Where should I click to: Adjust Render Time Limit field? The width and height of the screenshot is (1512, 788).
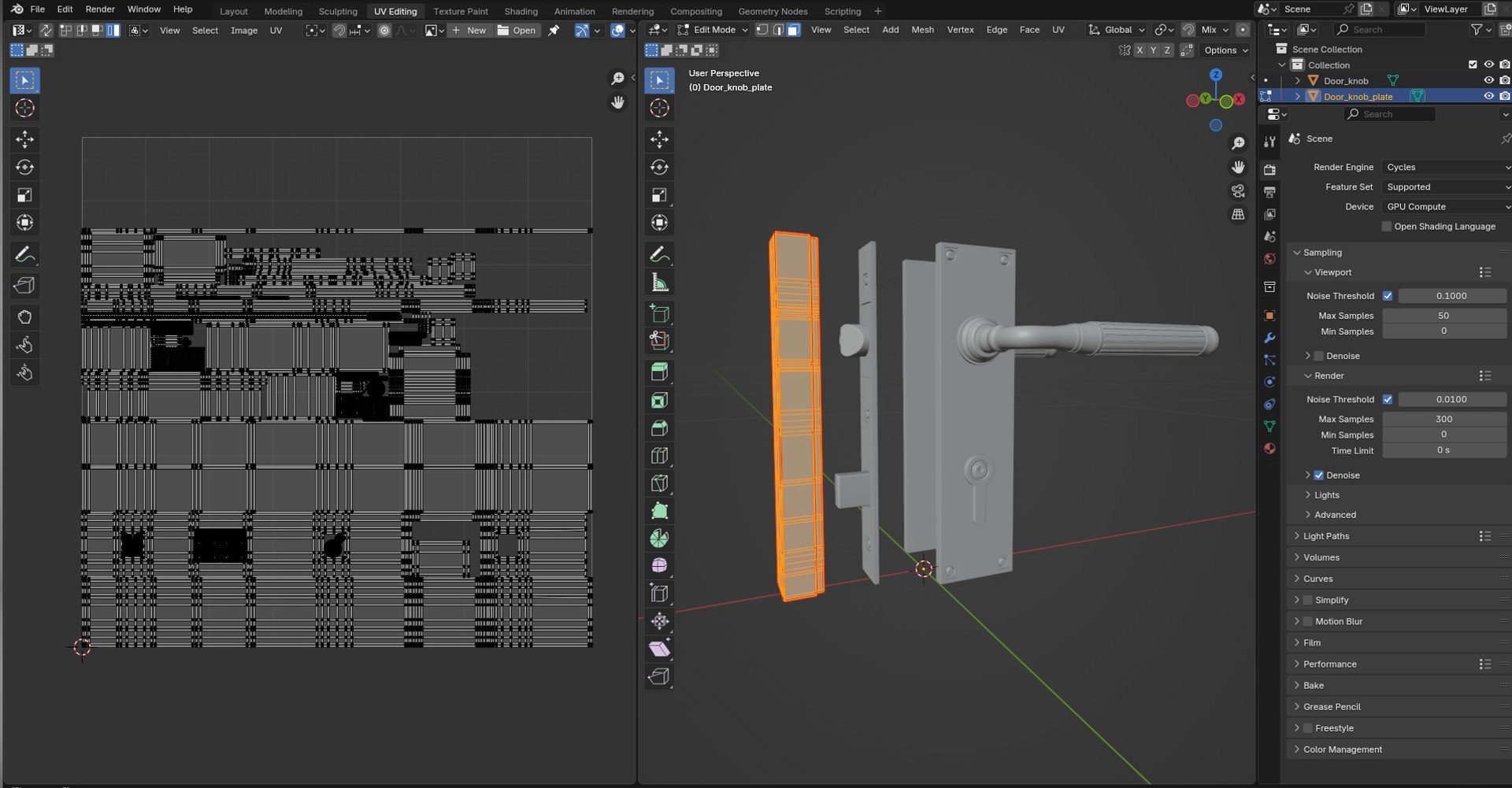coord(1443,450)
